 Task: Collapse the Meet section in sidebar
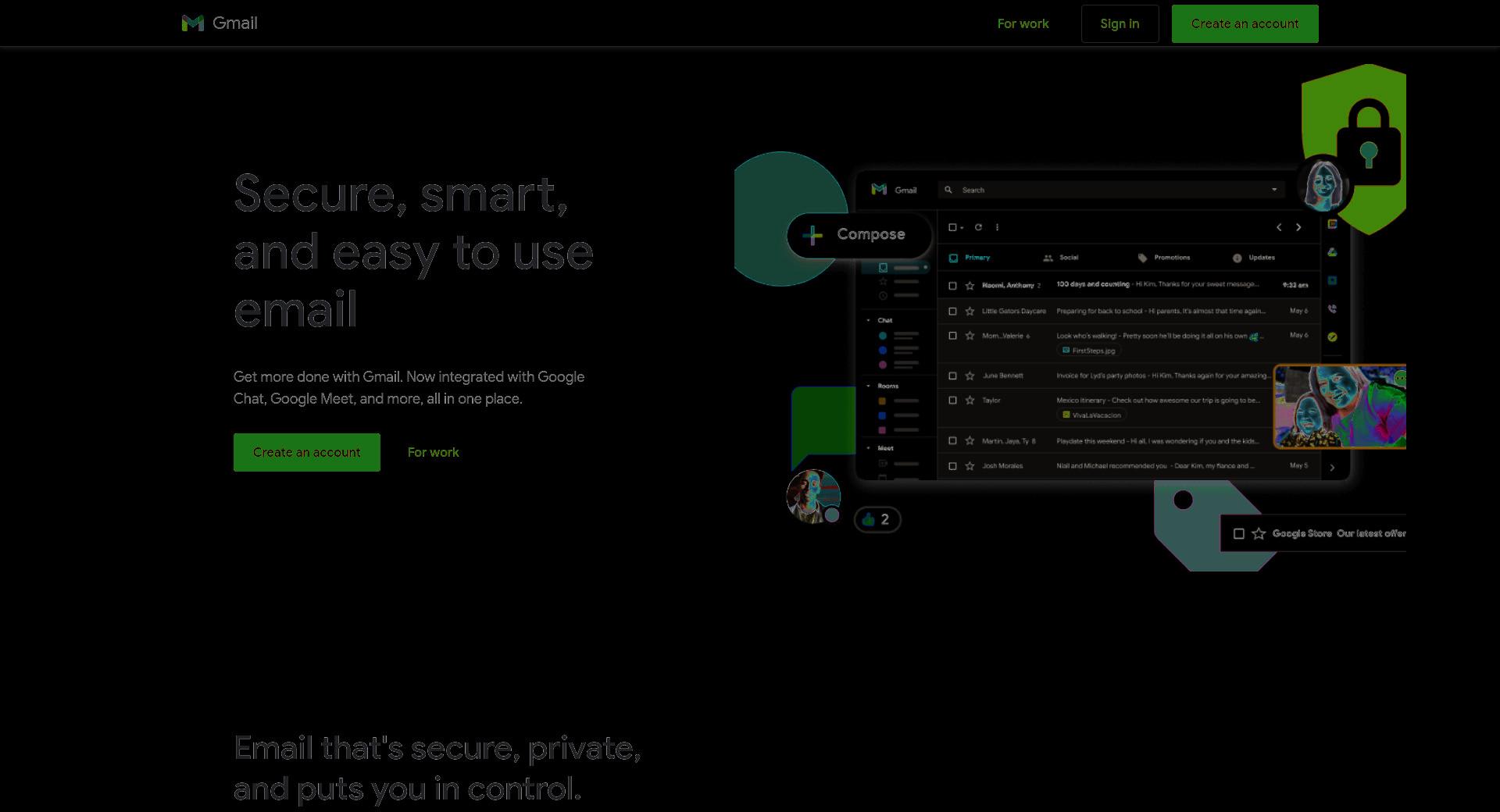[x=868, y=448]
